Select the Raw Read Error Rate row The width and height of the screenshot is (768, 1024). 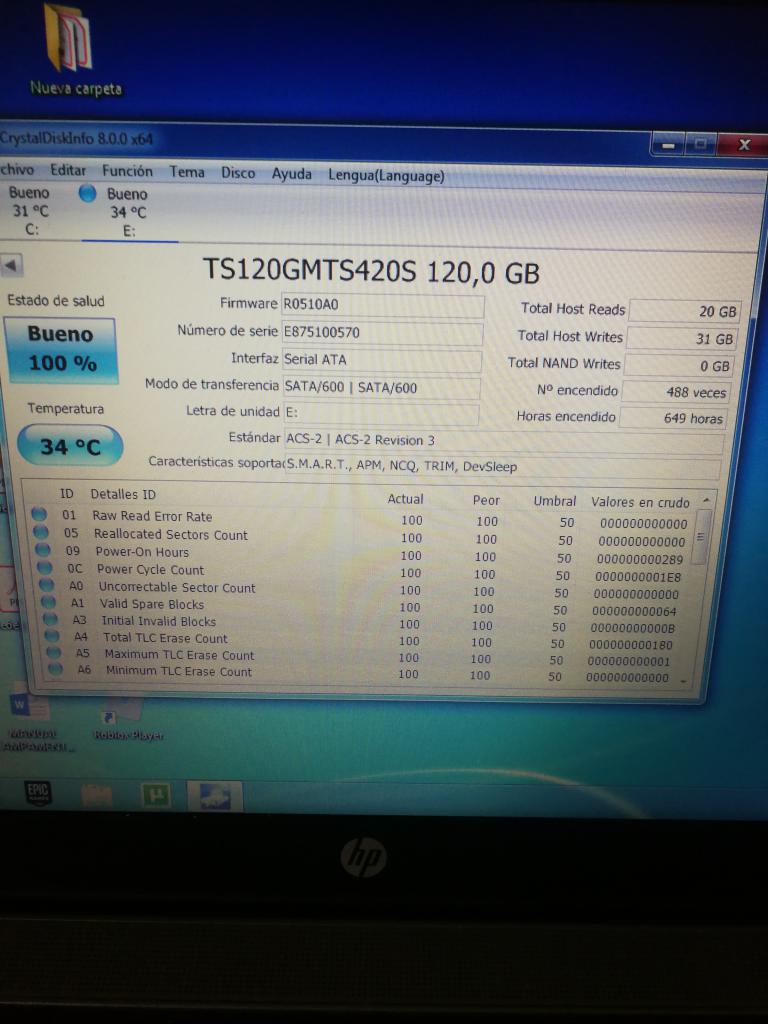(x=360, y=519)
